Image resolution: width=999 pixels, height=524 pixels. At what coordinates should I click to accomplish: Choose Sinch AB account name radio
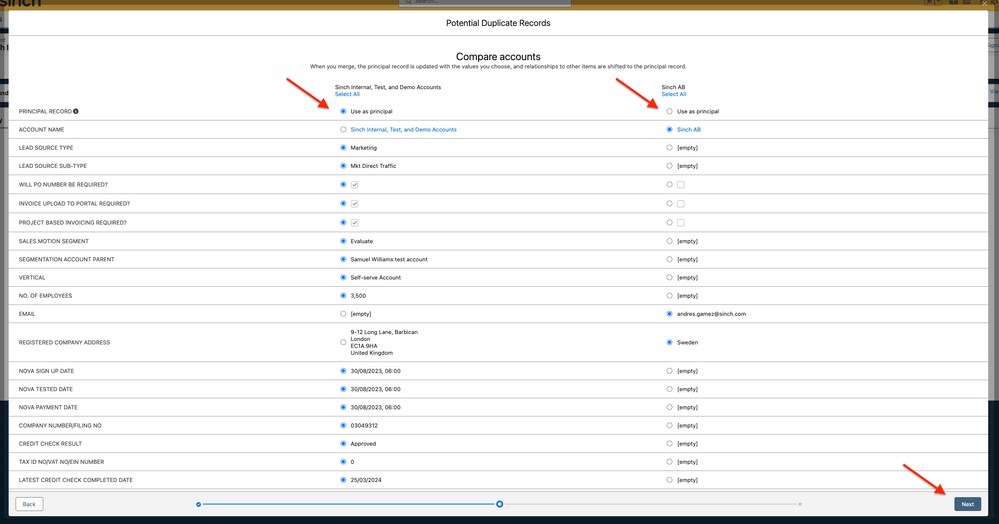click(x=670, y=129)
